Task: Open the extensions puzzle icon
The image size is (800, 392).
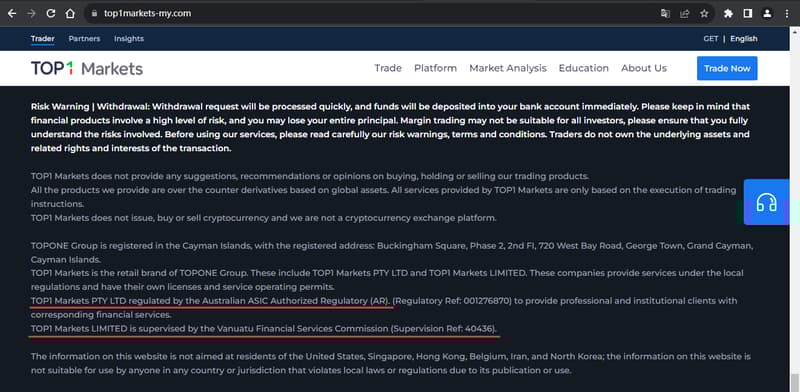Action: [728, 14]
